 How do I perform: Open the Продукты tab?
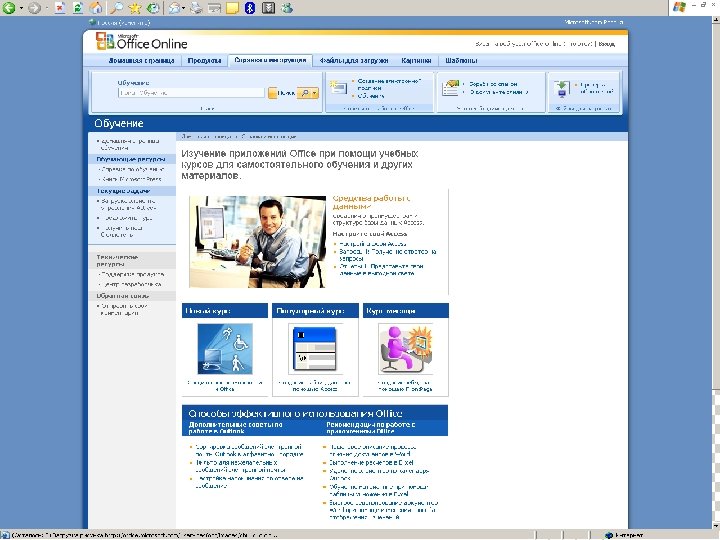204,60
